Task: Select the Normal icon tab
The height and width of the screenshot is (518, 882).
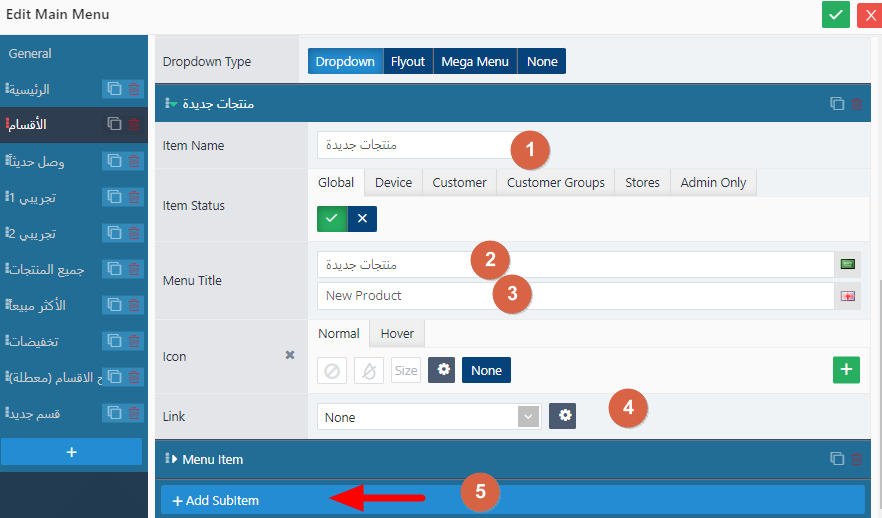Action: pos(339,334)
